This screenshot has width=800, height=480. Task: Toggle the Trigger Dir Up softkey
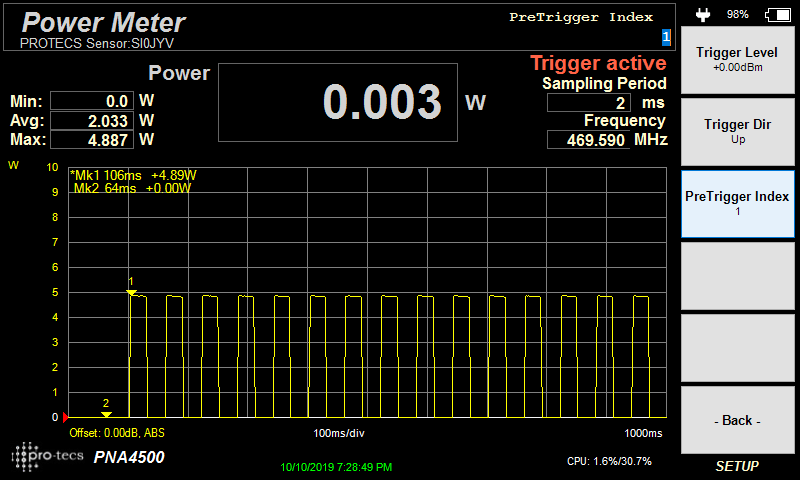tap(737, 131)
